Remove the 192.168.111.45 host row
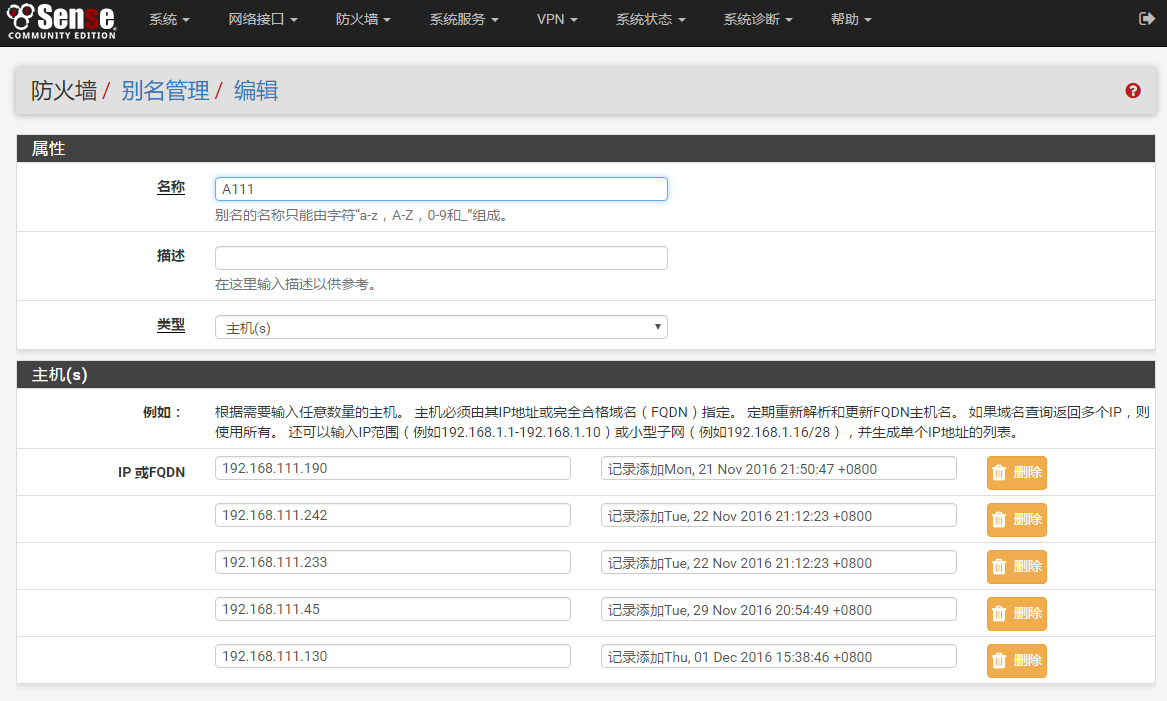 (x=1016, y=614)
